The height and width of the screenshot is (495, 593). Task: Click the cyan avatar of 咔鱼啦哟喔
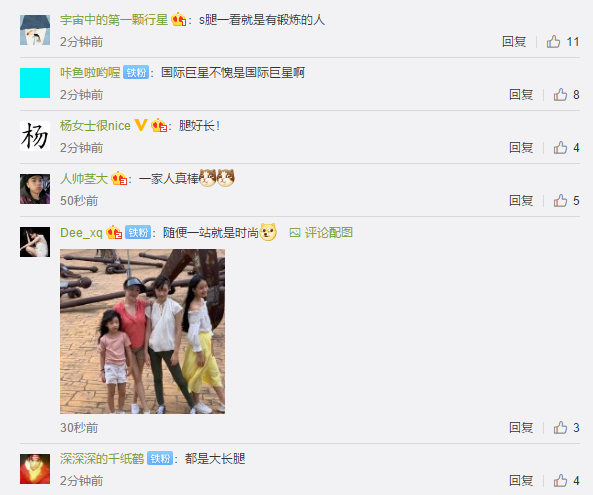[x=35, y=83]
